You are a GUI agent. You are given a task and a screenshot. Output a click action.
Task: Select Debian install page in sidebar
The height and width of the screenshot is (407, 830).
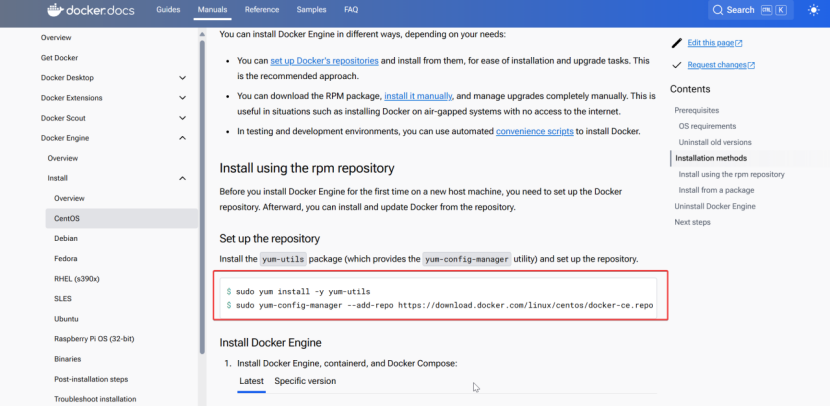(x=66, y=238)
